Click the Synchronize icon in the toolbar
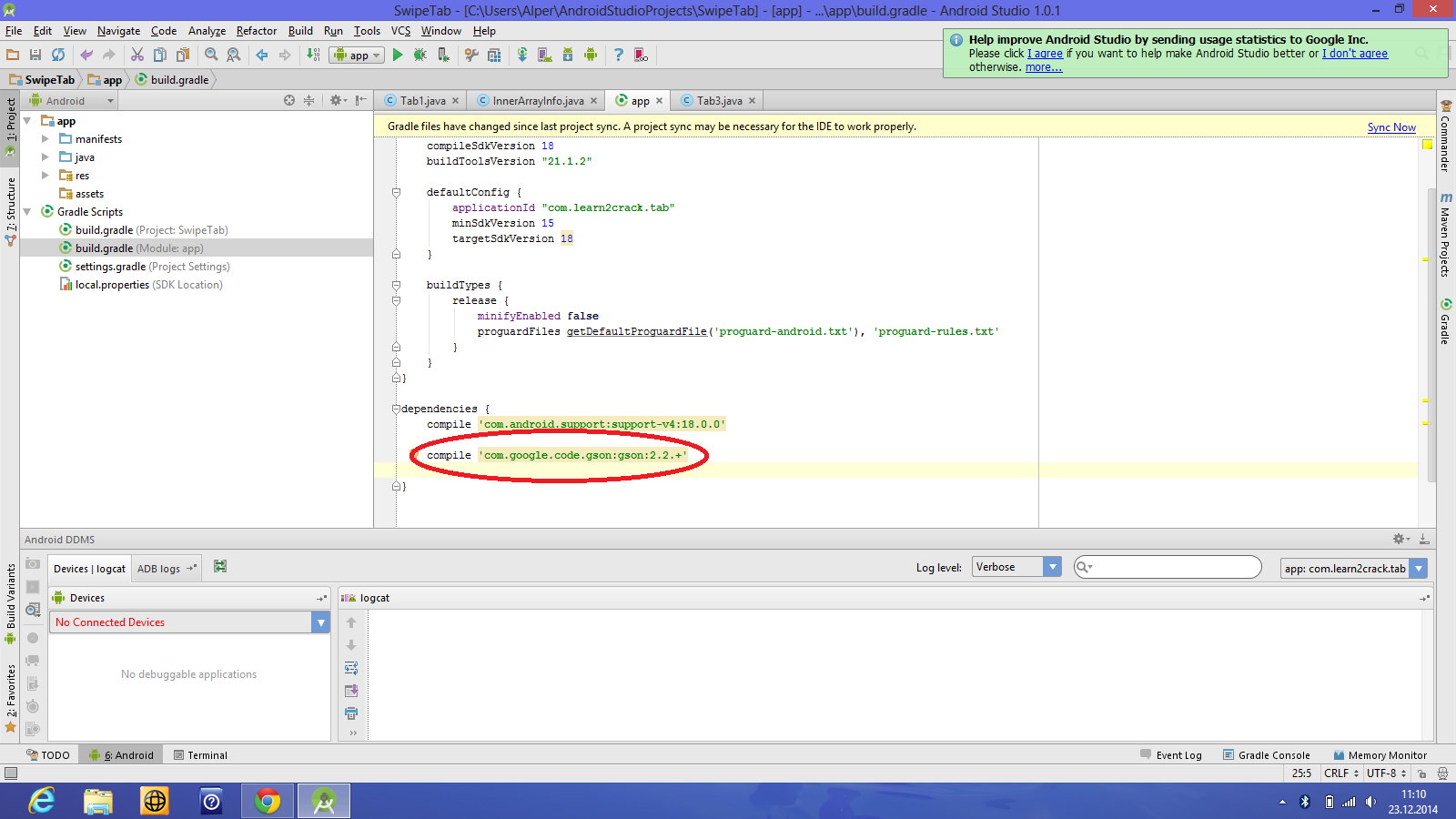The image size is (1456, 819). pyautogui.click(x=58, y=55)
